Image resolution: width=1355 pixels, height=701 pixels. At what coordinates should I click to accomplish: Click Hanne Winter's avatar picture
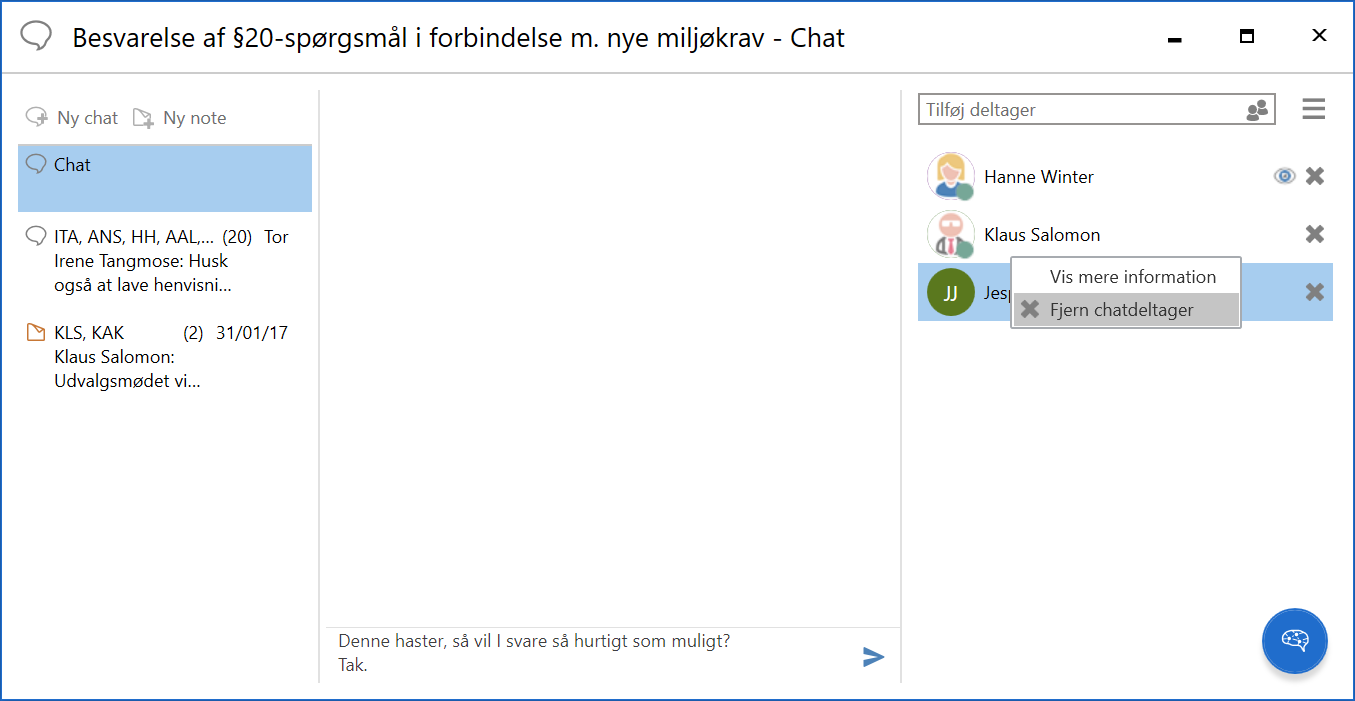point(950,177)
